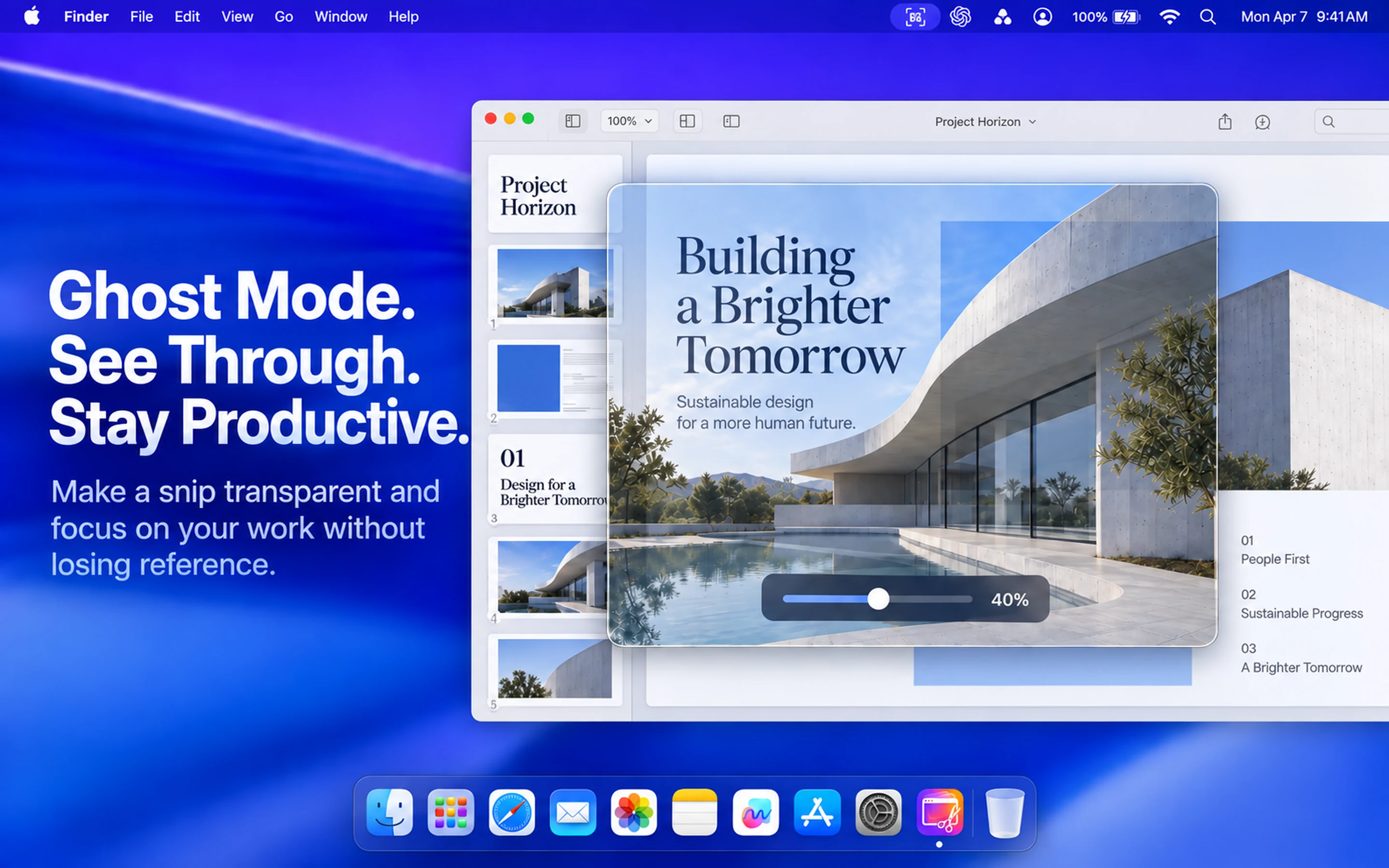
Task: Switch to the two-column layout view
Action: click(x=687, y=121)
